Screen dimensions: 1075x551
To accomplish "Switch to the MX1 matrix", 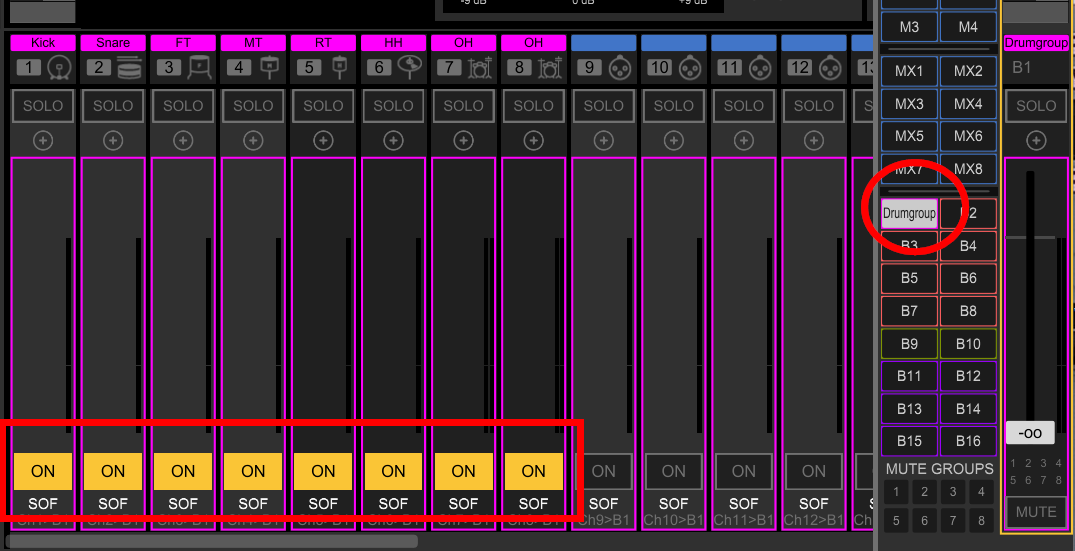I will [x=909, y=71].
